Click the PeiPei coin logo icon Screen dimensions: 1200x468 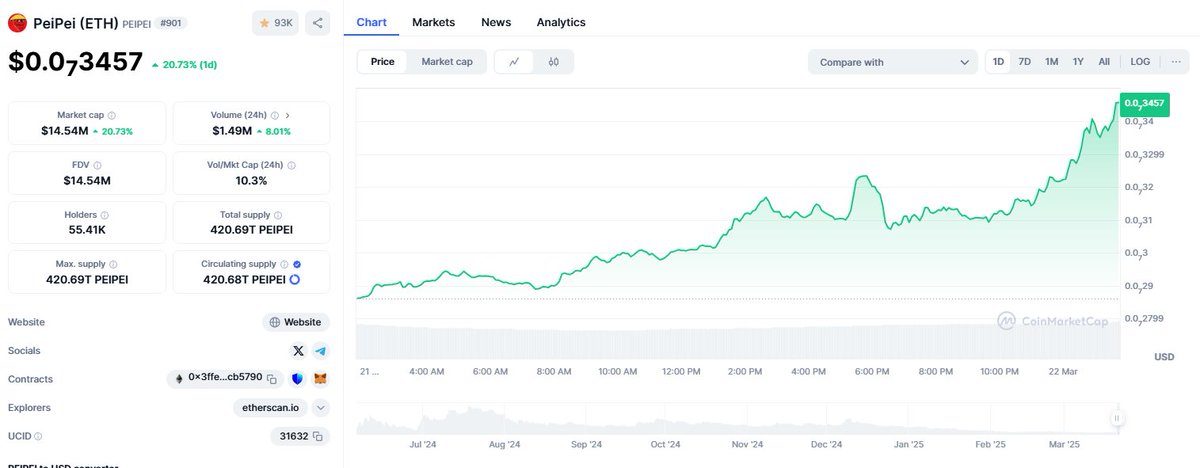(17, 22)
